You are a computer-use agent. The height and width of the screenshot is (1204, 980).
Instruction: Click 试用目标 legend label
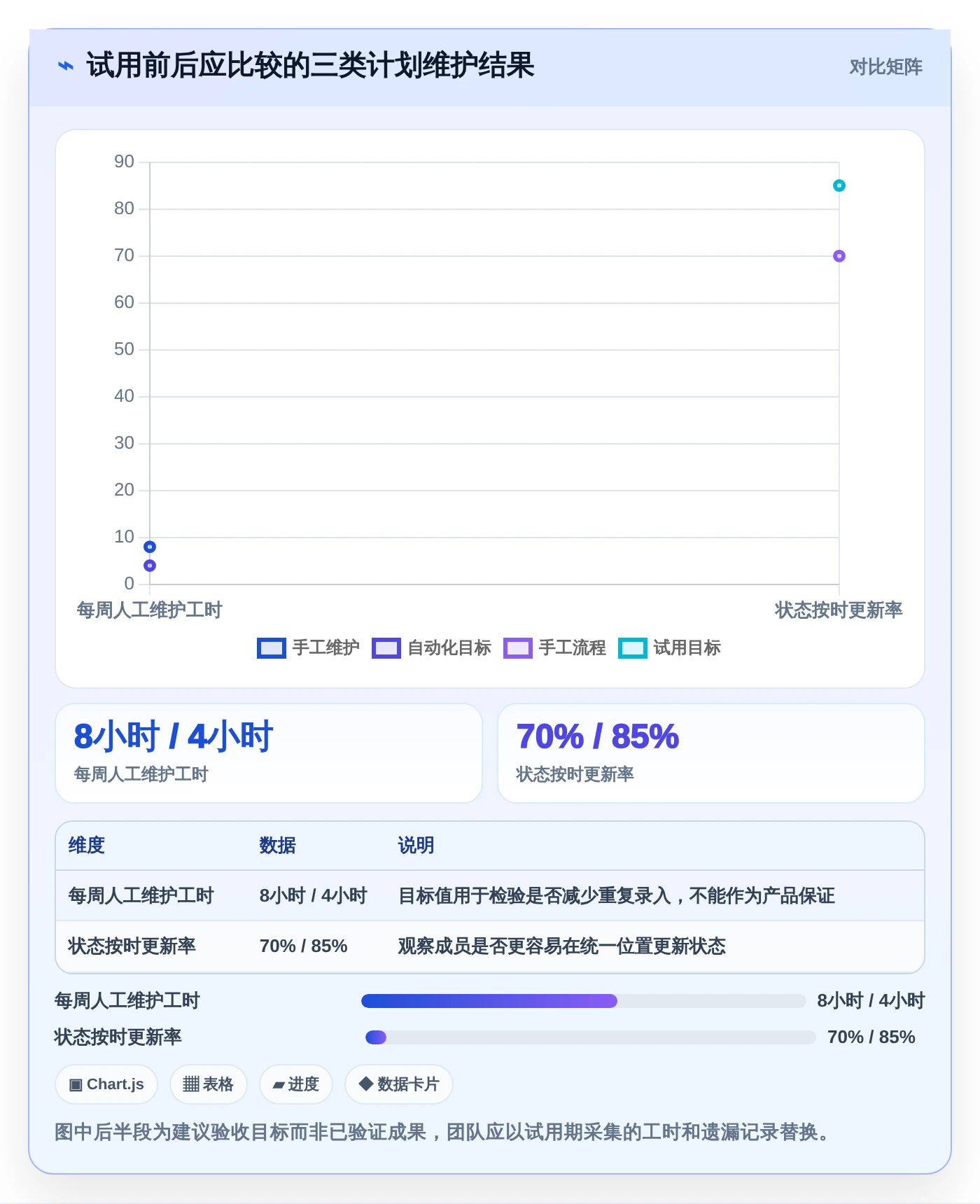point(687,648)
